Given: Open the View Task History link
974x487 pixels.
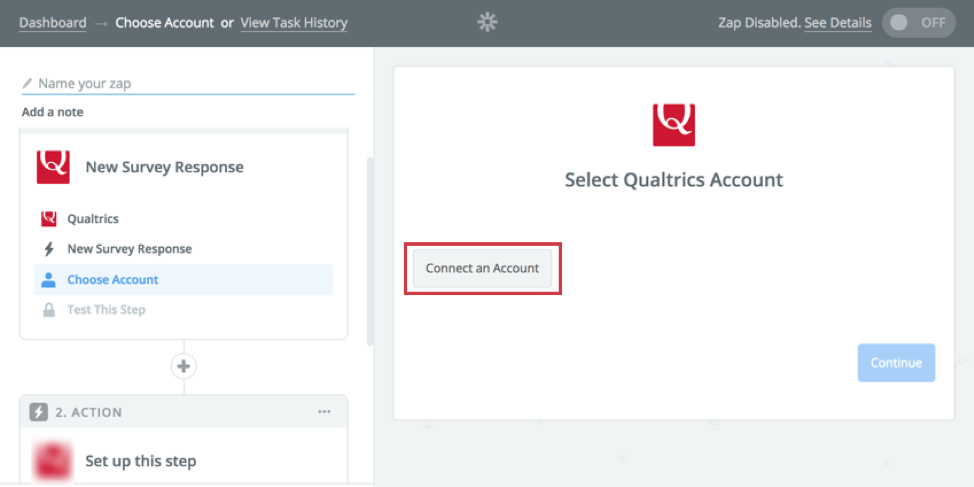Looking at the screenshot, I should tap(294, 23).
